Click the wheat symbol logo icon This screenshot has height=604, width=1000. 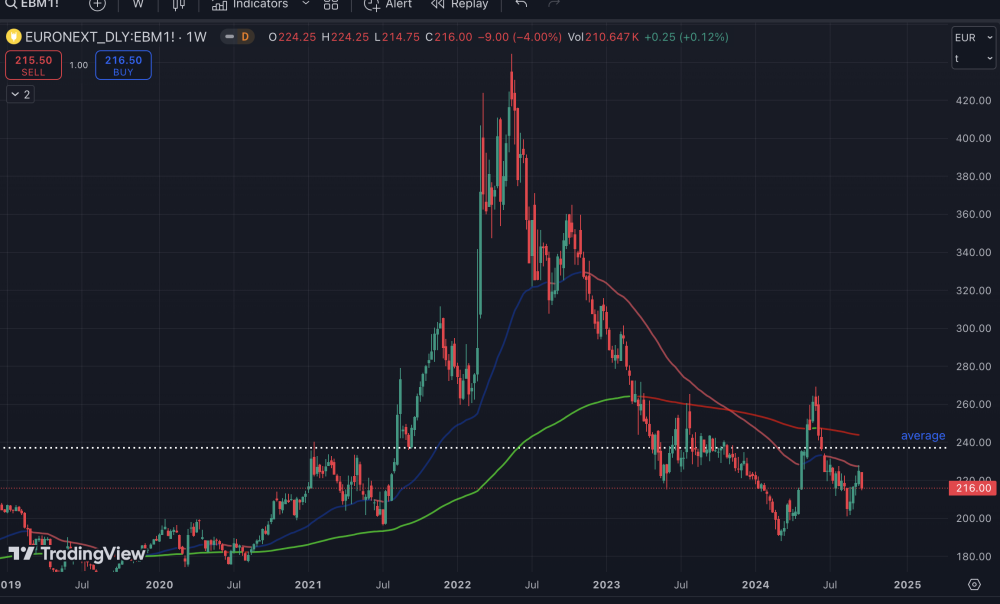pos(13,37)
